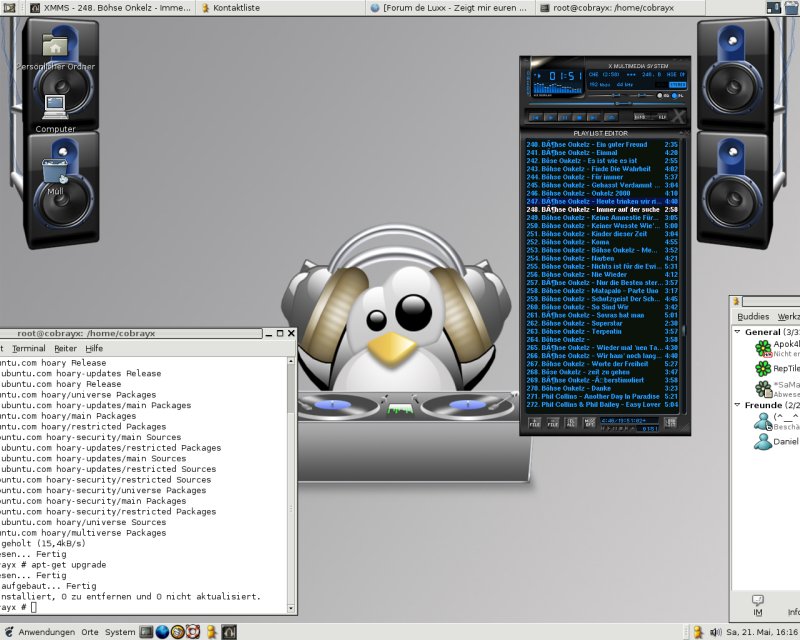Skip to next track in XMMS
The width and height of the screenshot is (800, 640).
[x=593, y=117]
